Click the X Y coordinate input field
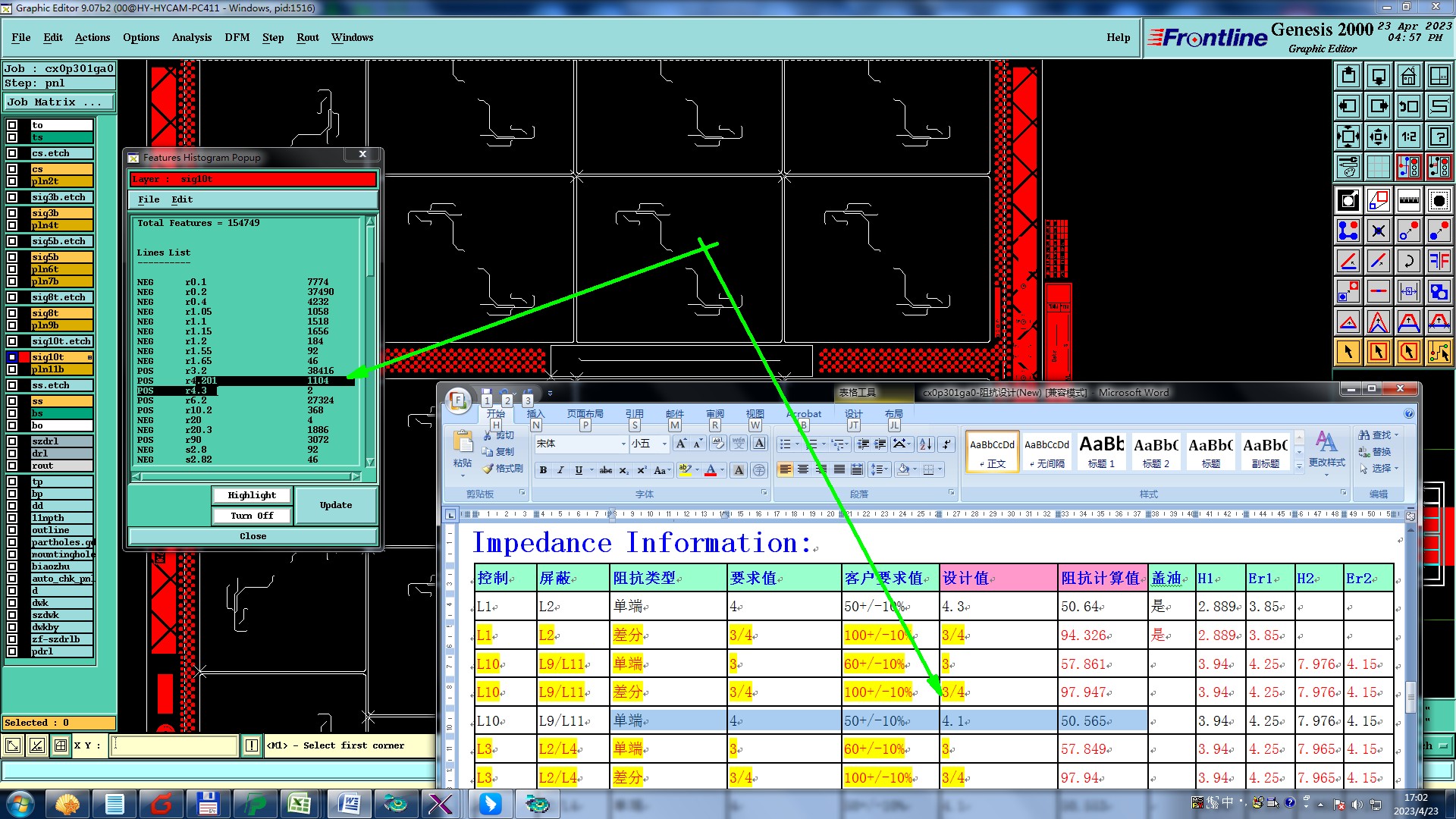 tap(174, 745)
